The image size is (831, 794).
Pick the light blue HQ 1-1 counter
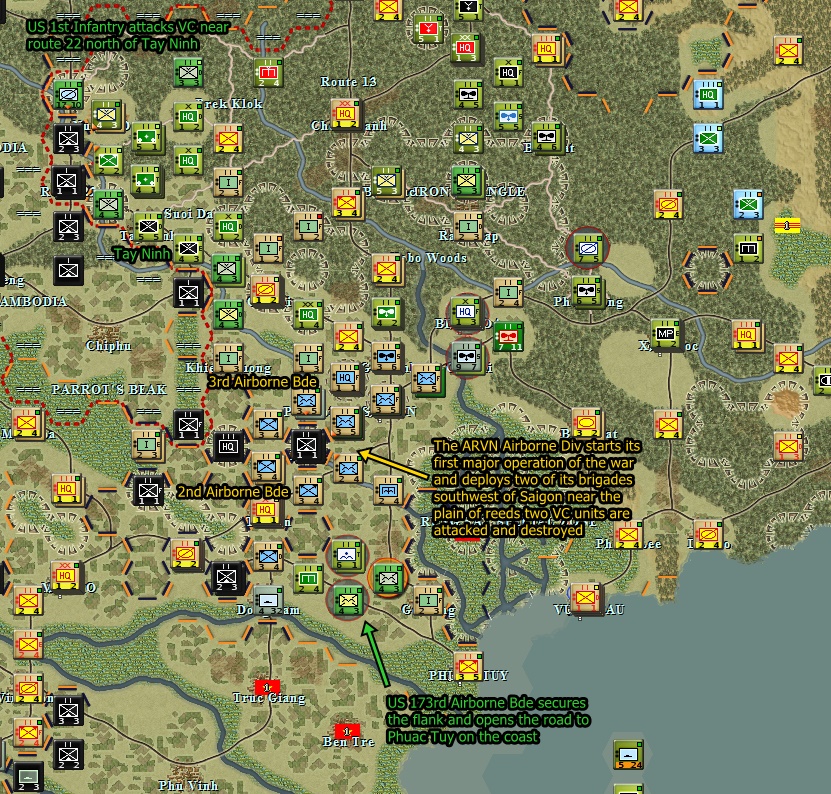708,95
